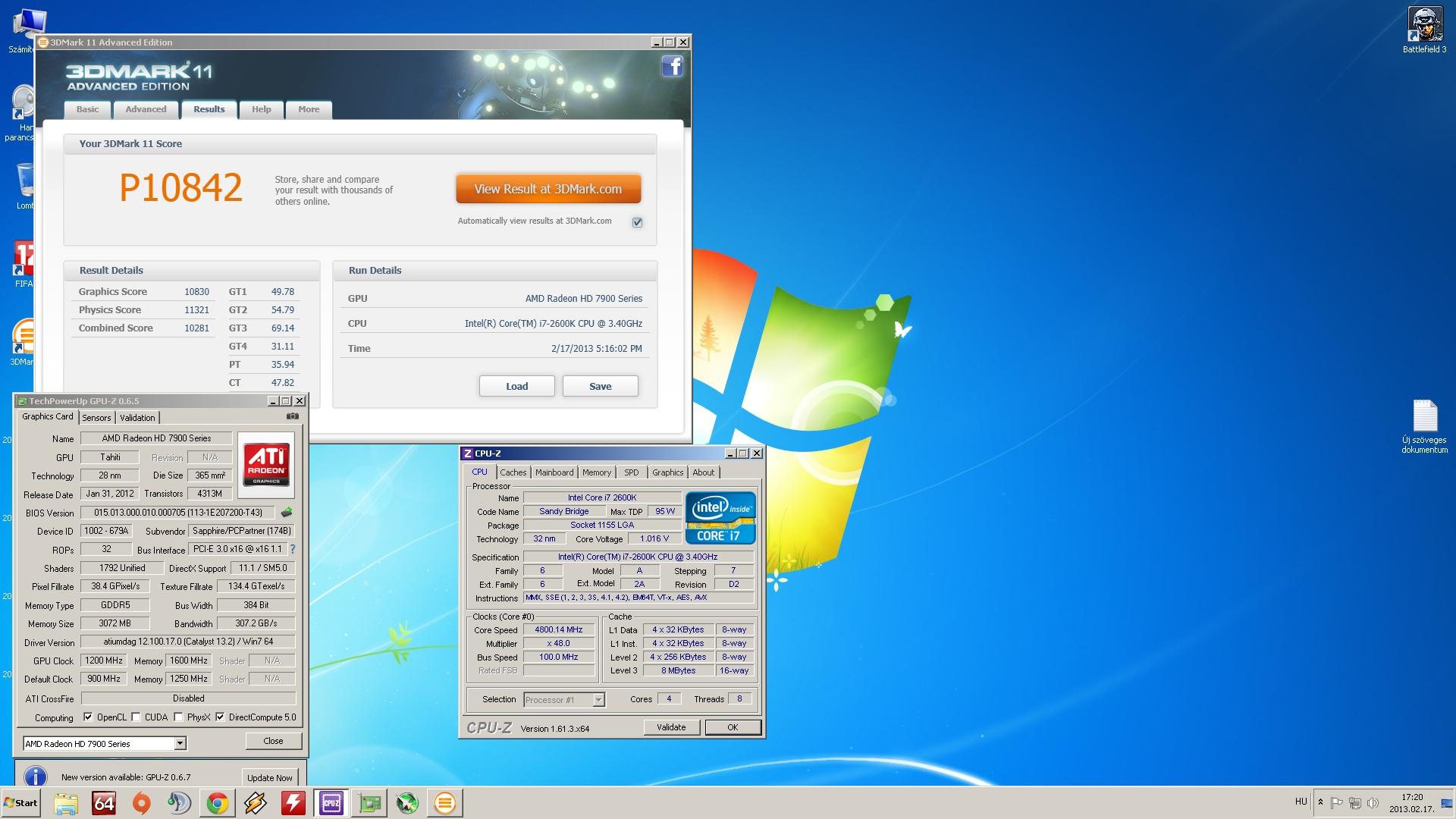This screenshot has height=819, width=1456.
Task: Click the GPU Clock 1200 MHz field
Action: point(104,661)
